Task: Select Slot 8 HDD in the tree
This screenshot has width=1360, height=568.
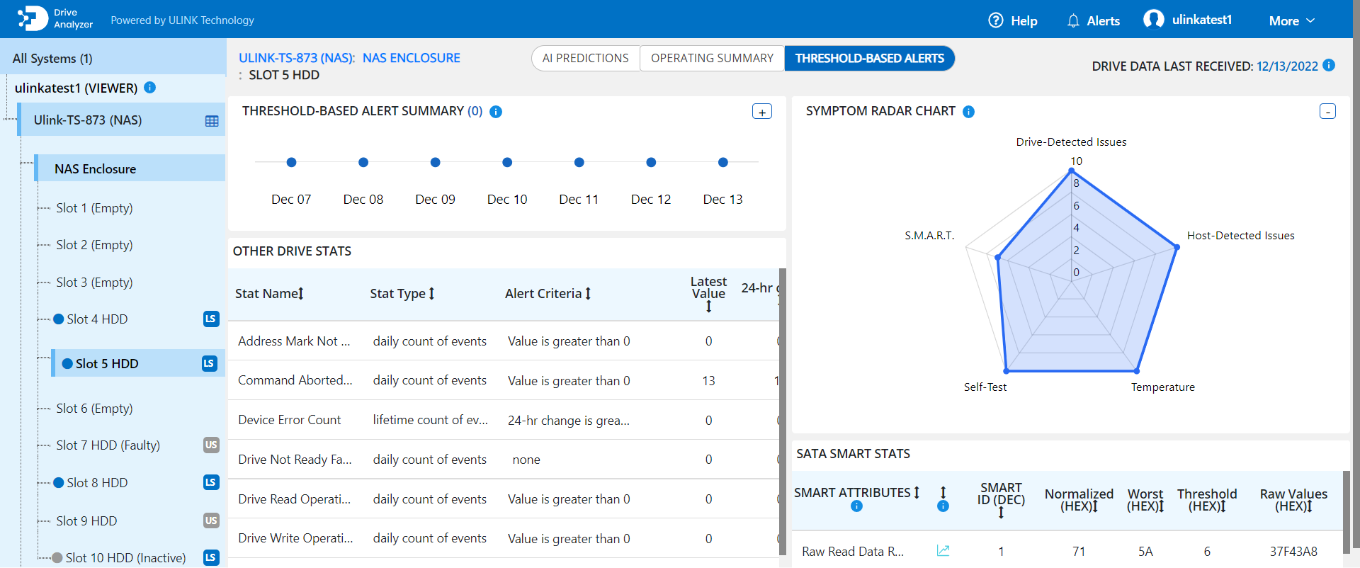Action: pyautogui.click(x=97, y=482)
